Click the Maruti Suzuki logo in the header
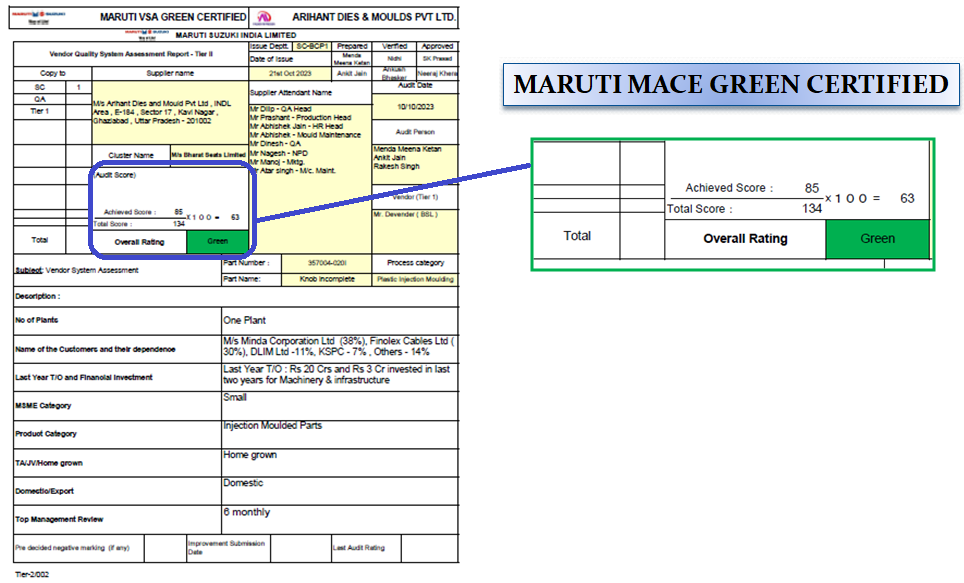Image resolution: width=964 pixels, height=583 pixels. click(39, 17)
